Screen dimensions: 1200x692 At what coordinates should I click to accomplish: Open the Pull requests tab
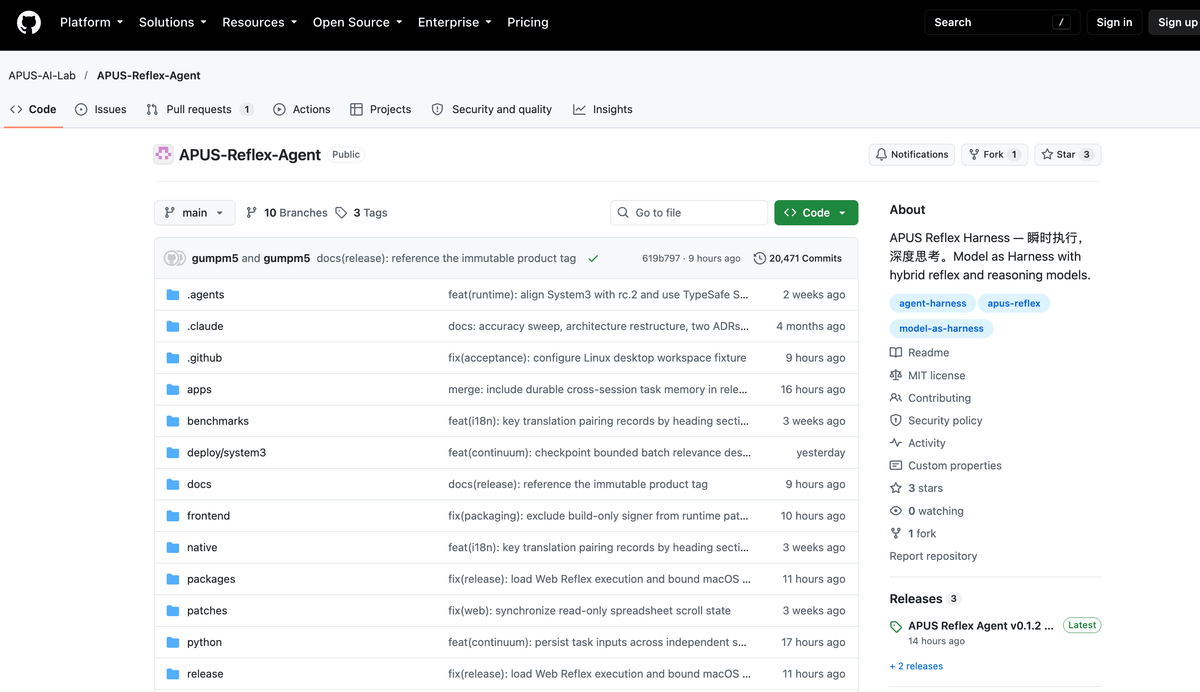199,109
